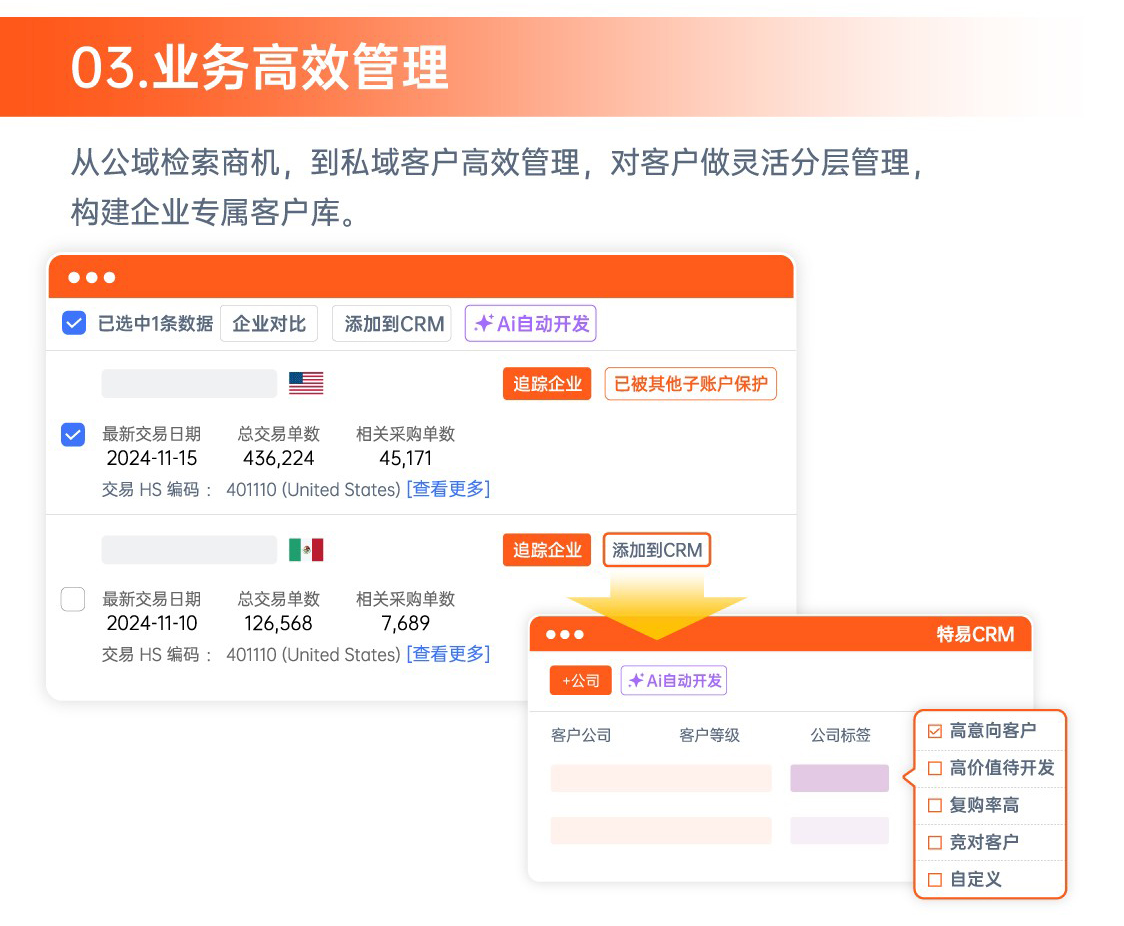Click the three dots in 特易CRM title bar
Viewport: 1124px width, 926px height.
(x=565, y=634)
